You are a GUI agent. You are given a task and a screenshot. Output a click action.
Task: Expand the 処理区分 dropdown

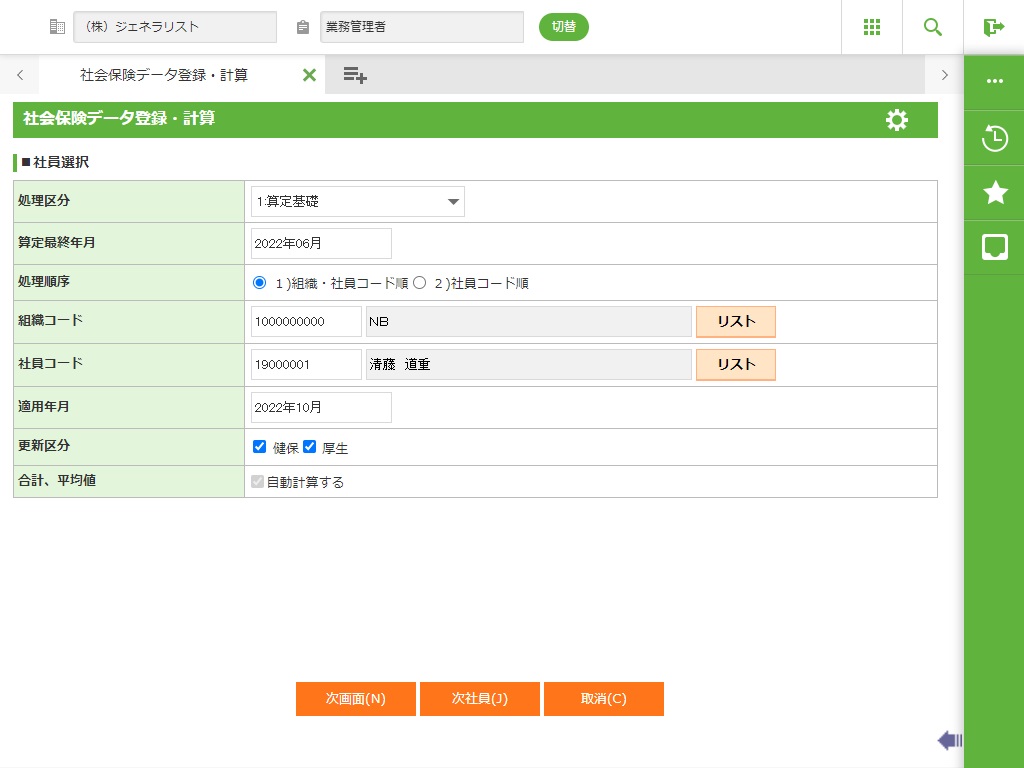coord(357,201)
